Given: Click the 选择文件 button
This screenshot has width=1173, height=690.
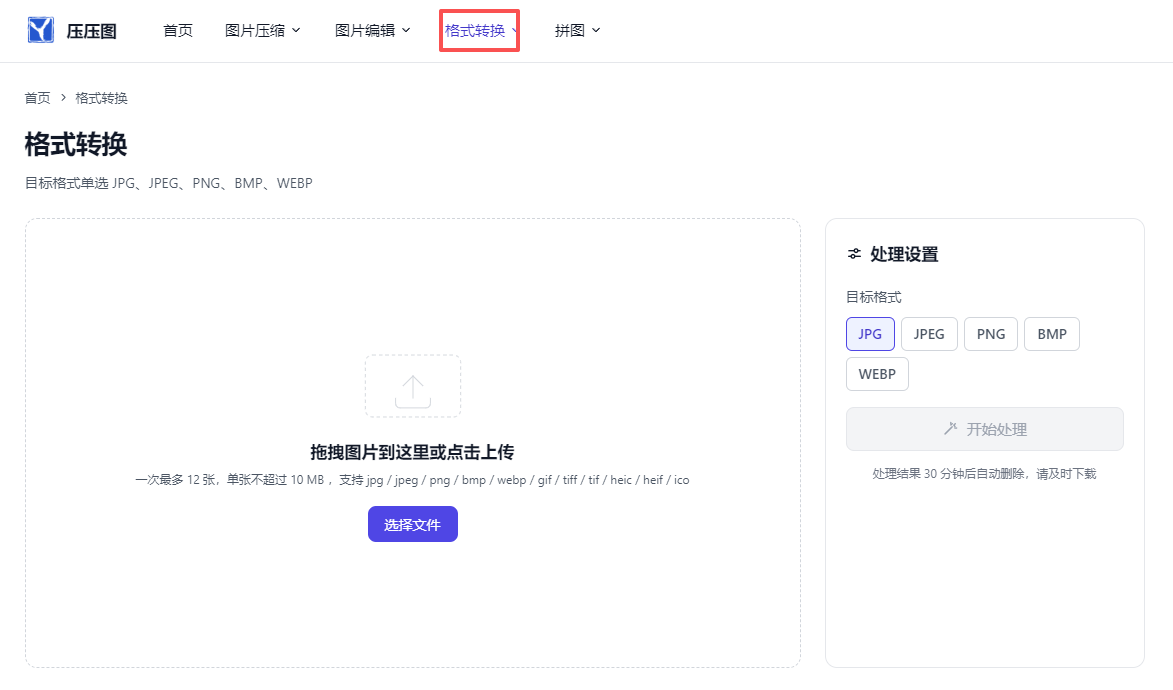Looking at the screenshot, I should tap(413, 525).
